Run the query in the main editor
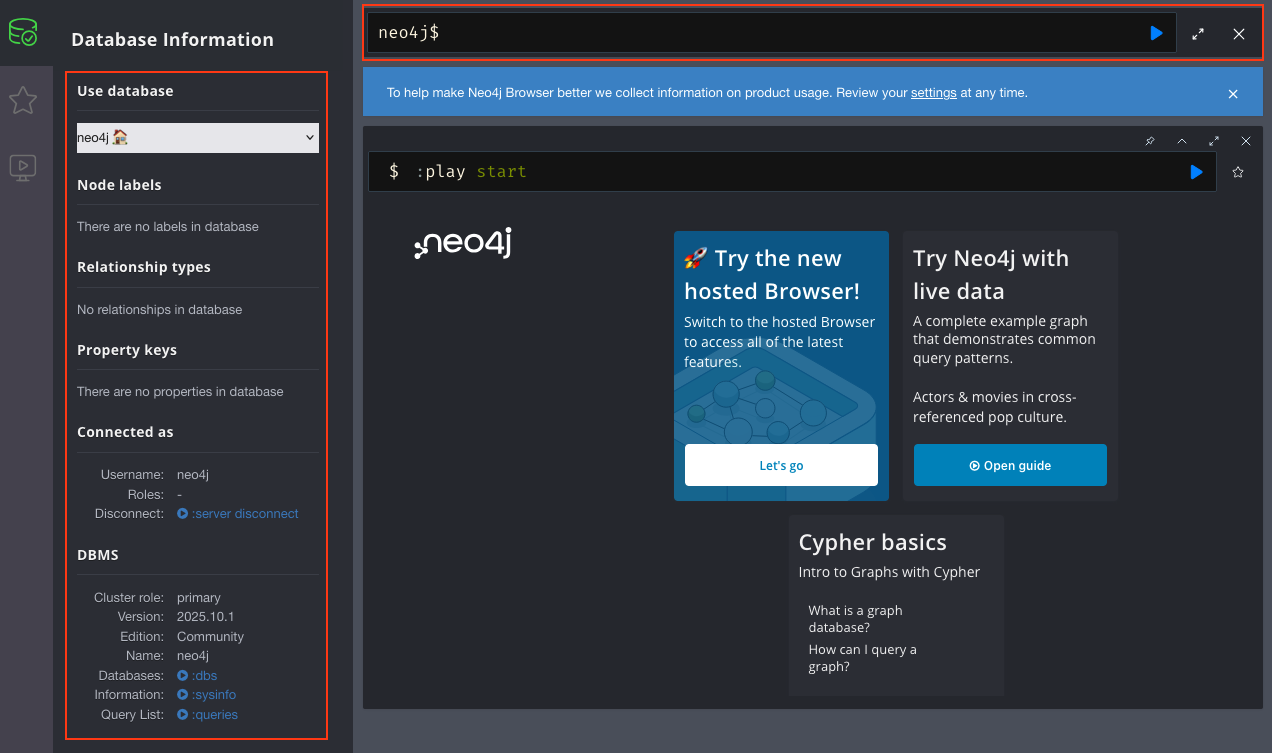1272x753 pixels. pos(1156,33)
